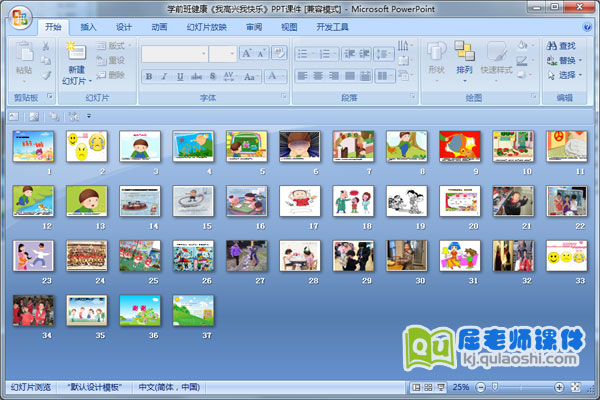Toggle Slide Sorter view button in status bar

428,386
